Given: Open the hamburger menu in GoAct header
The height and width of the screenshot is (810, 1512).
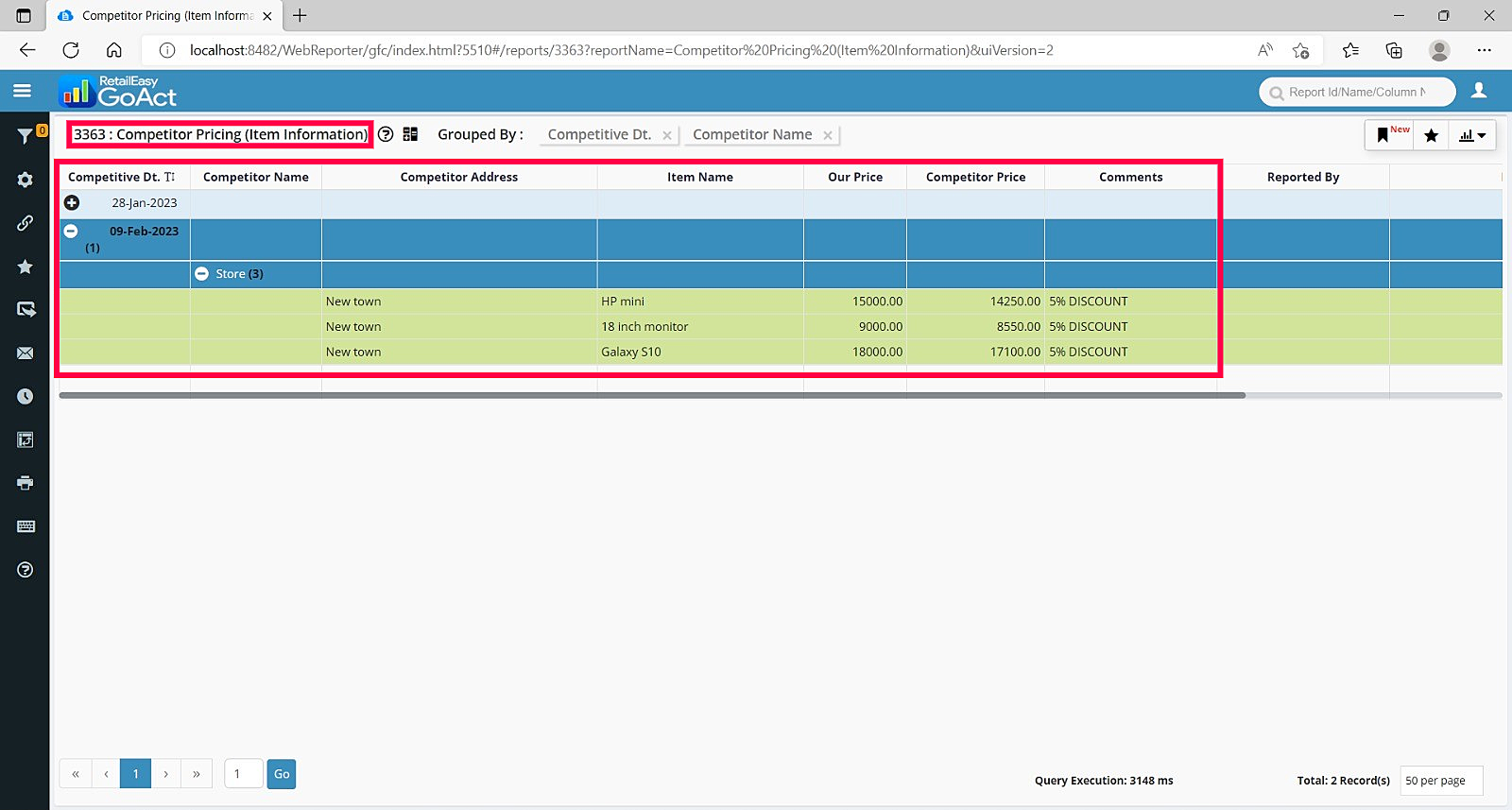Looking at the screenshot, I should coord(23,91).
